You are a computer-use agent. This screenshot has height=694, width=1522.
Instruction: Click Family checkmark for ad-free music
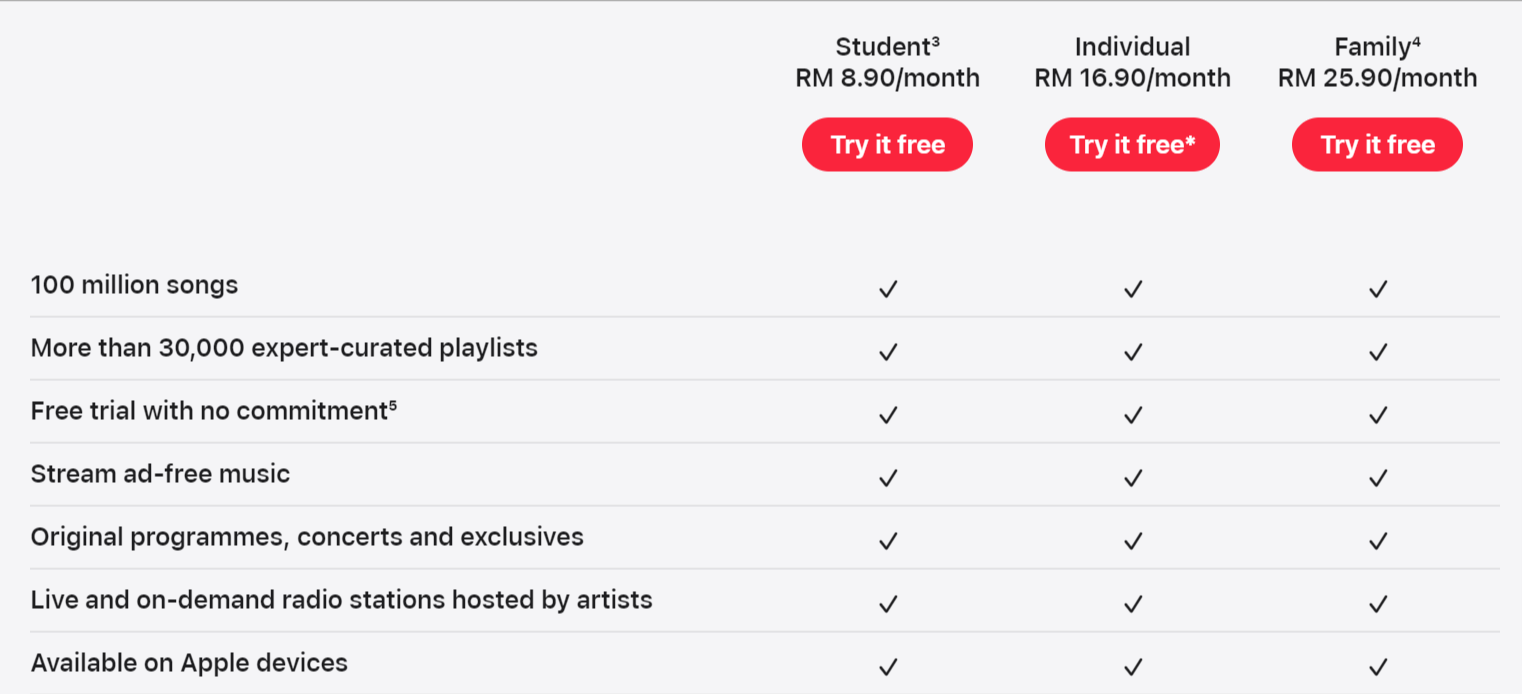[1378, 478]
